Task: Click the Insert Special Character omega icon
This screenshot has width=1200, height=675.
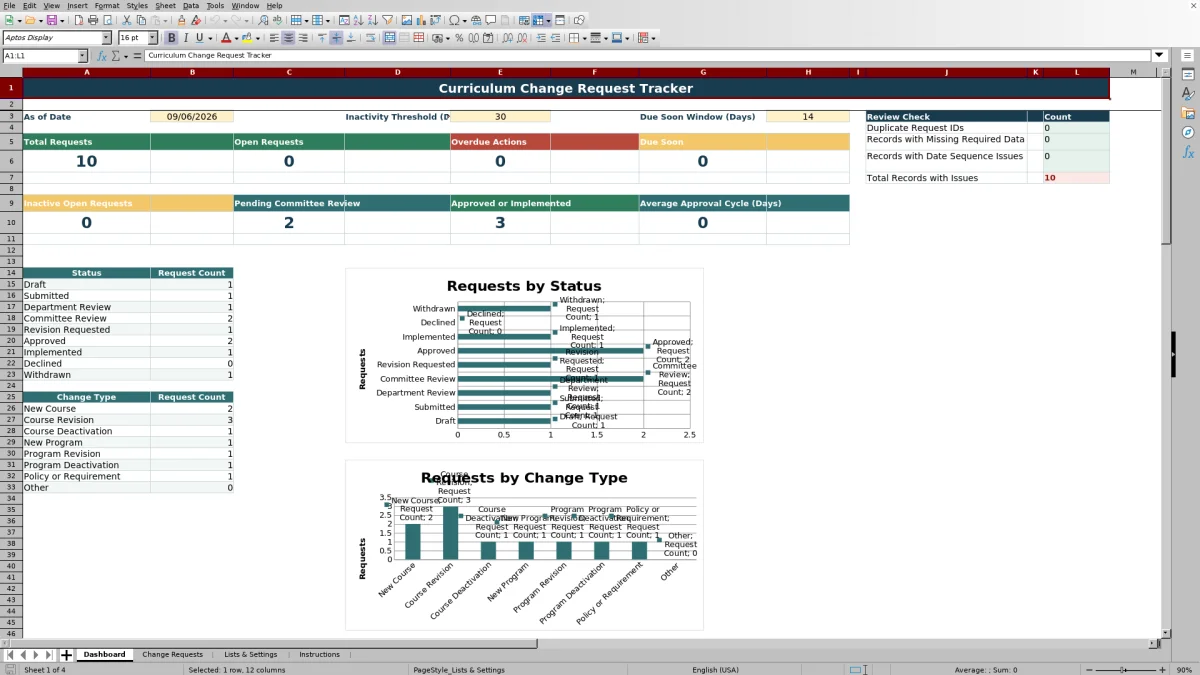Action: click(x=455, y=20)
